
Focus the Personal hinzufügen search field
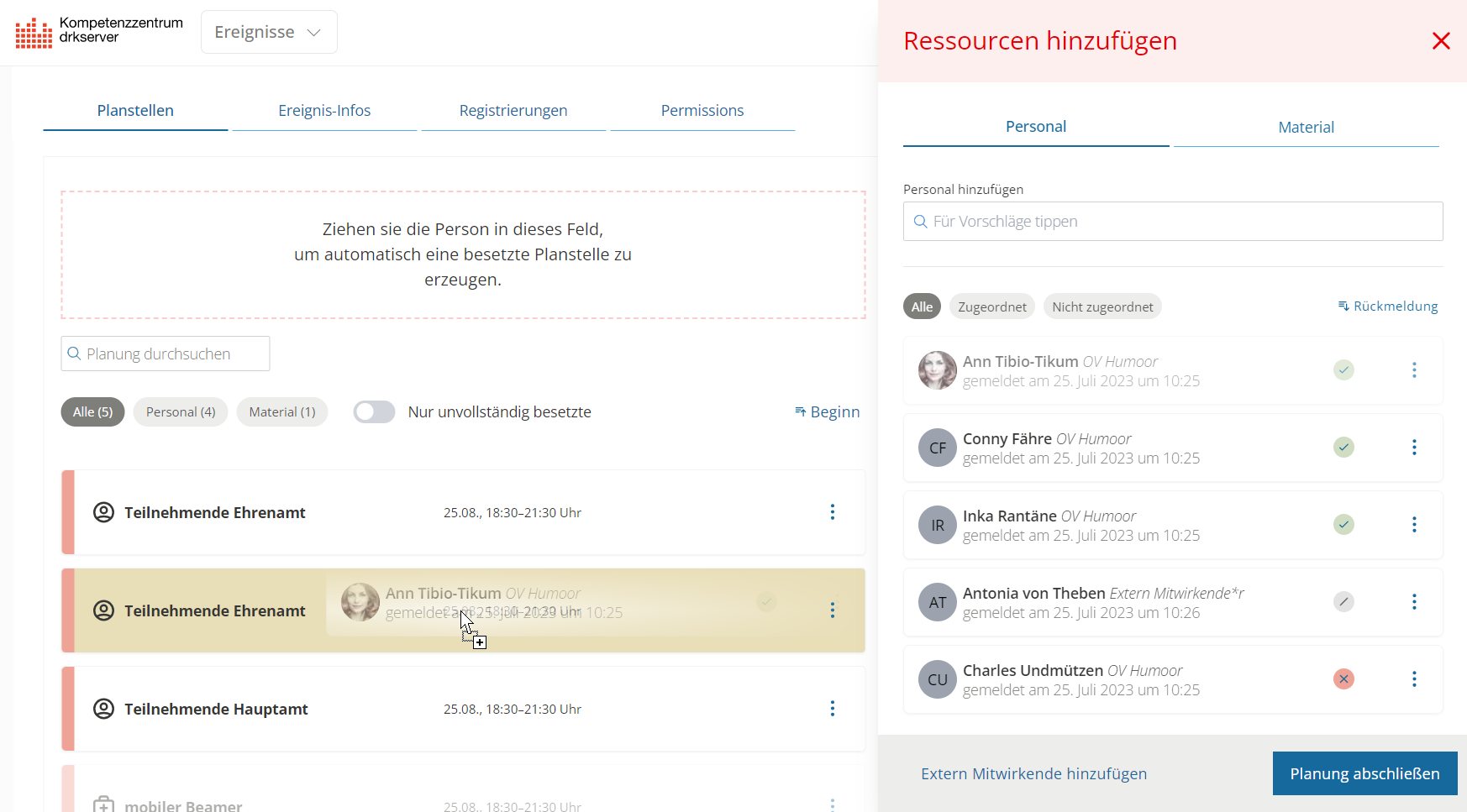click(x=1173, y=222)
